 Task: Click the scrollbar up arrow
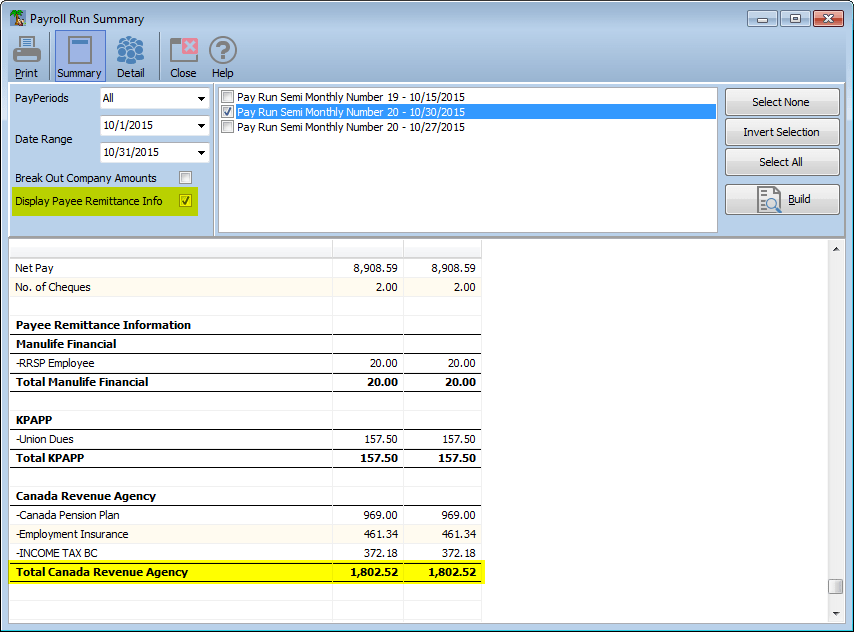(x=835, y=249)
